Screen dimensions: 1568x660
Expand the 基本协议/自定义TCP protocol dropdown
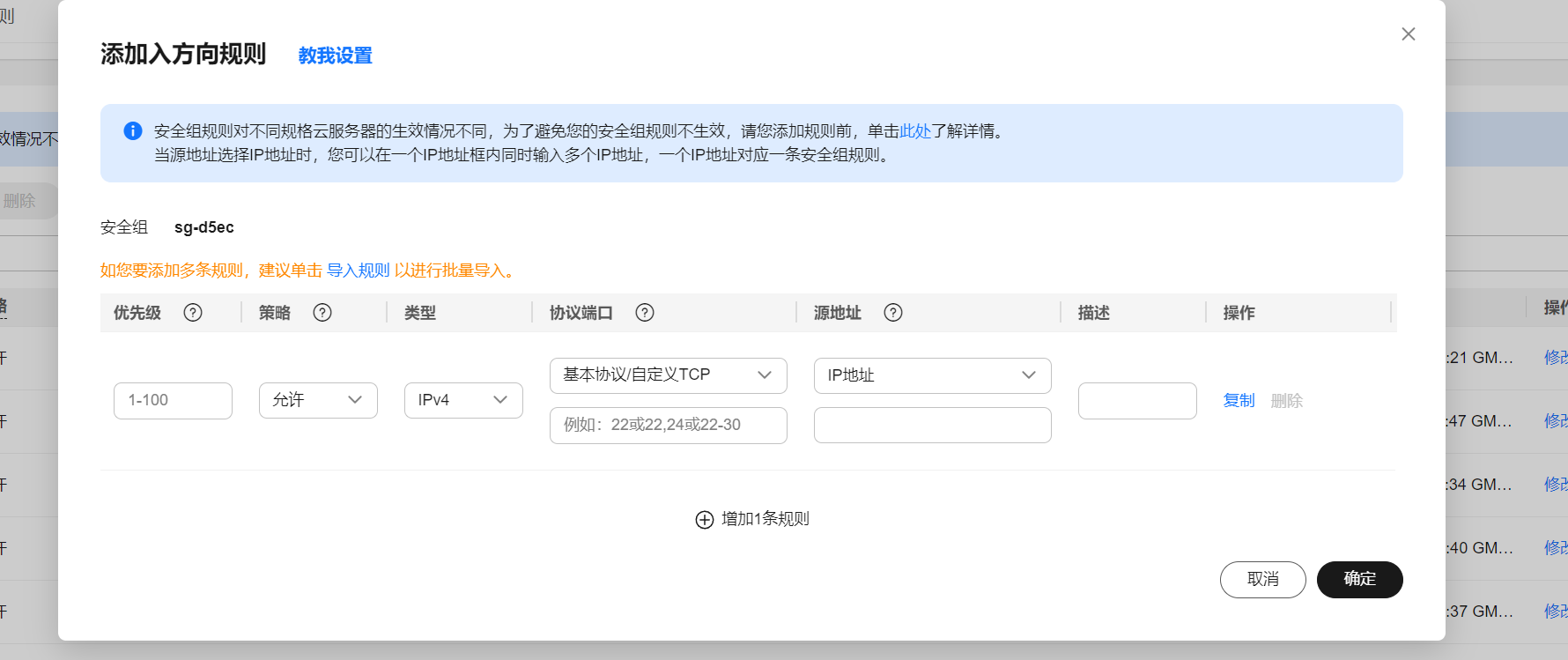pyautogui.click(x=669, y=375)
